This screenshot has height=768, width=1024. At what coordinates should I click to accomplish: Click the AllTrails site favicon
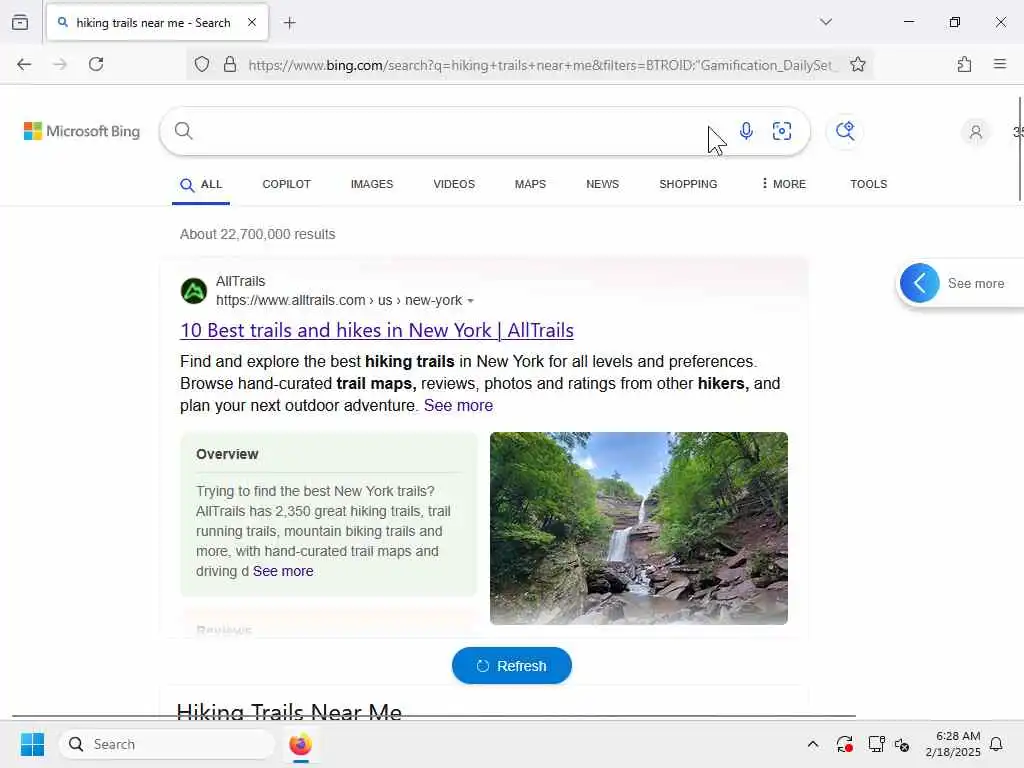click(194, 291)
